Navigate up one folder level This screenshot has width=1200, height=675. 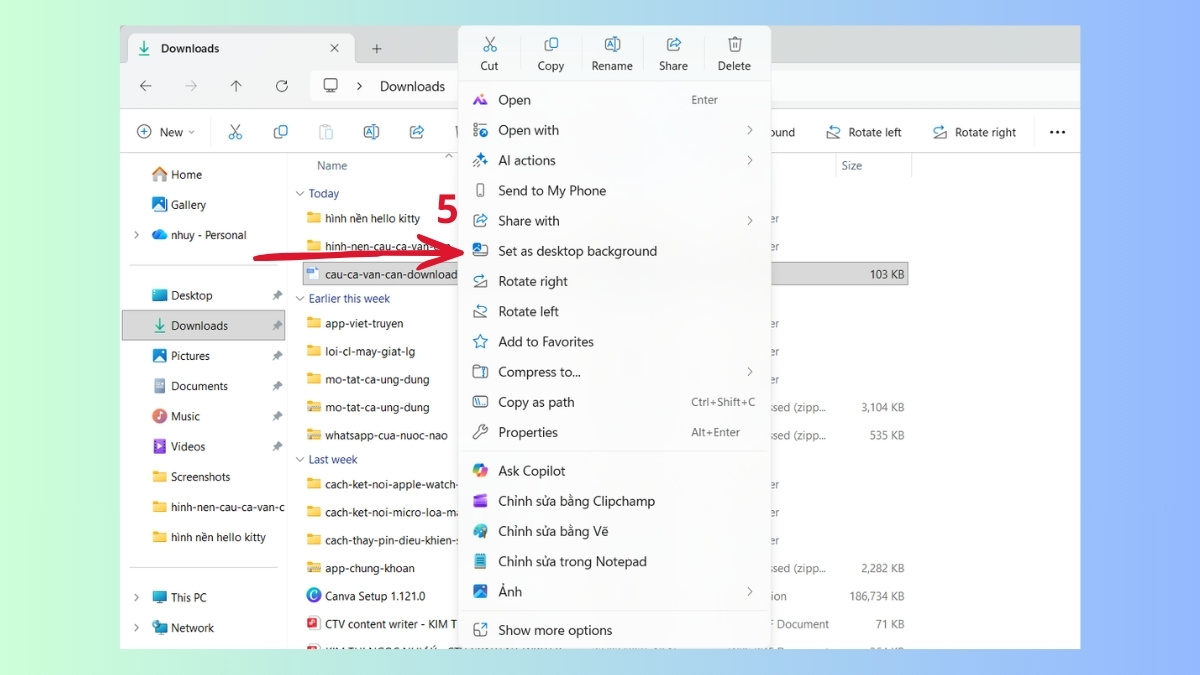[236, 86]
